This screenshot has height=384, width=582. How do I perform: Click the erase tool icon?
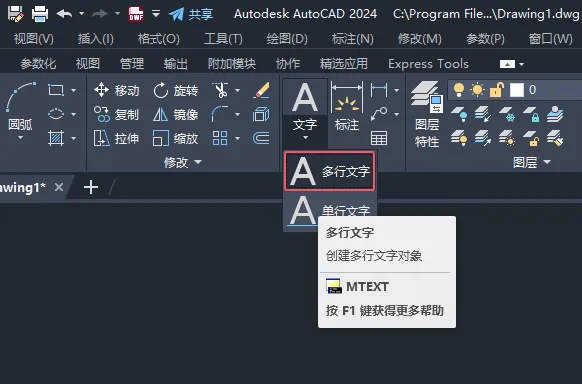click(x=261, y=90)
